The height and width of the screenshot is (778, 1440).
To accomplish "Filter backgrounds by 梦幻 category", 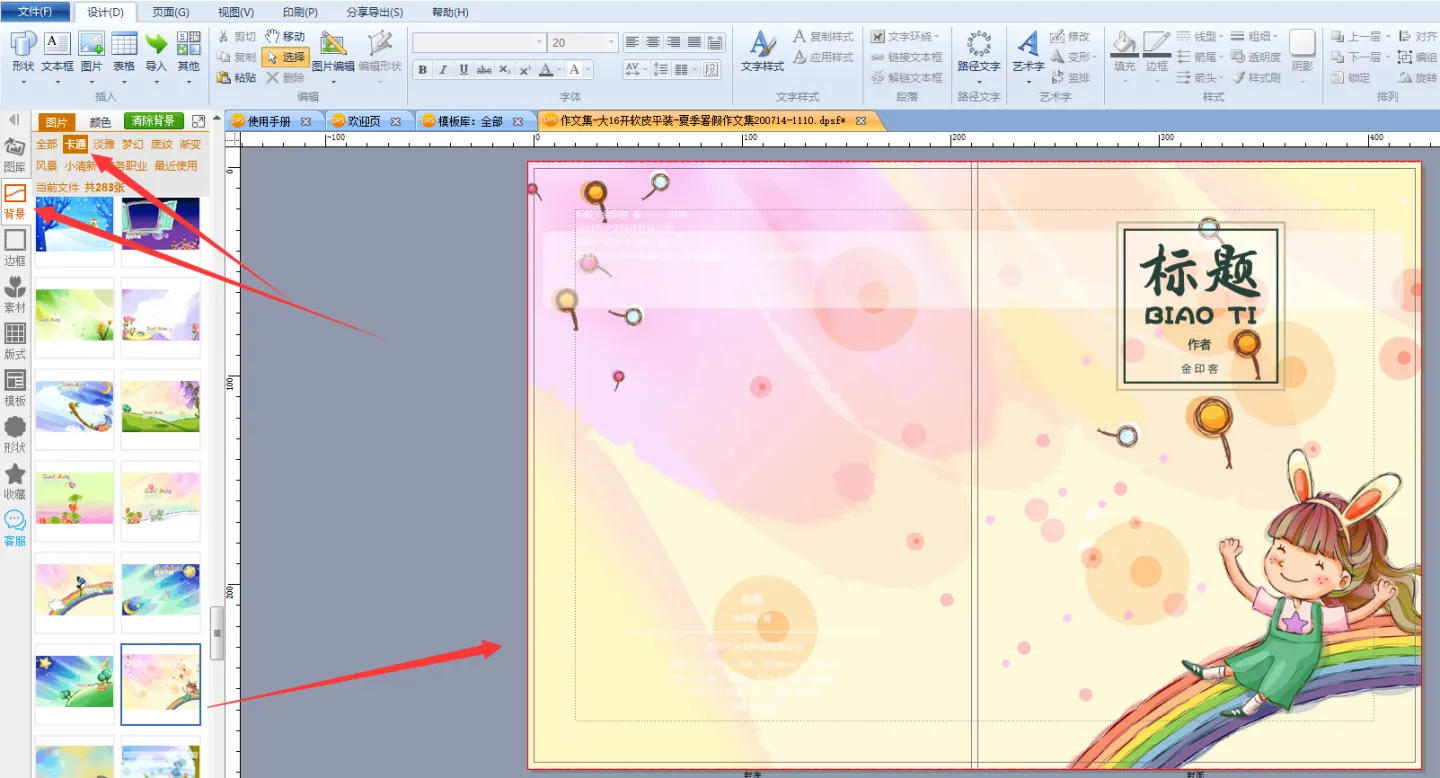I will pos(133,144).
